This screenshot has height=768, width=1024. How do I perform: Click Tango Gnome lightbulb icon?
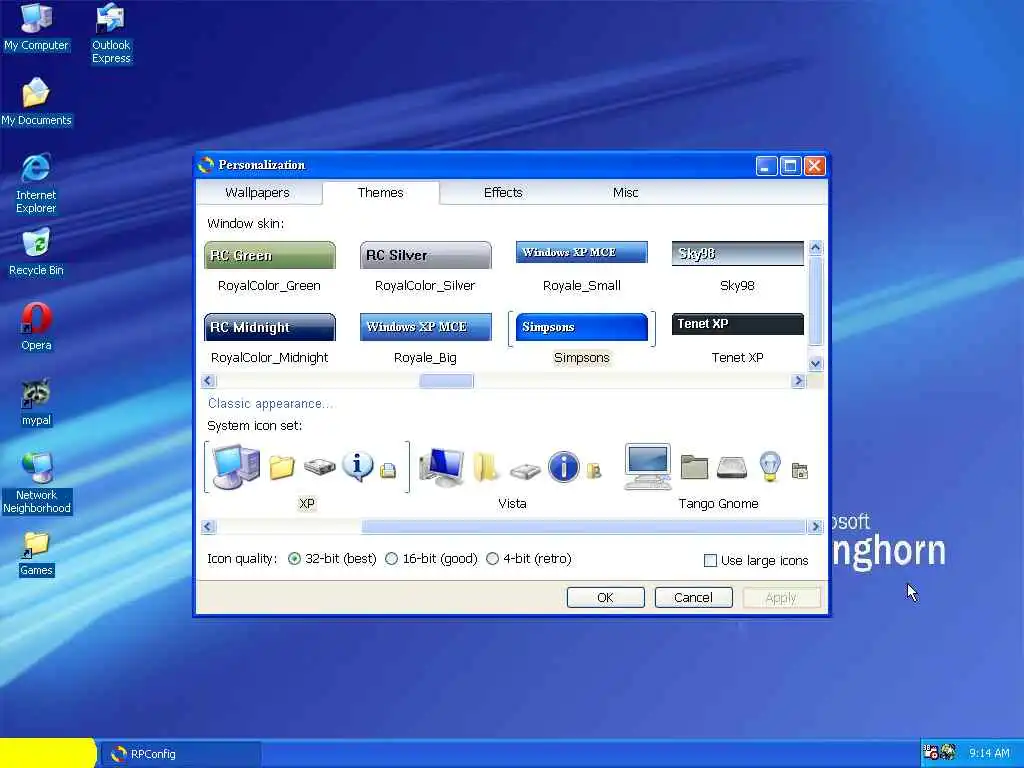coord(770,467)
